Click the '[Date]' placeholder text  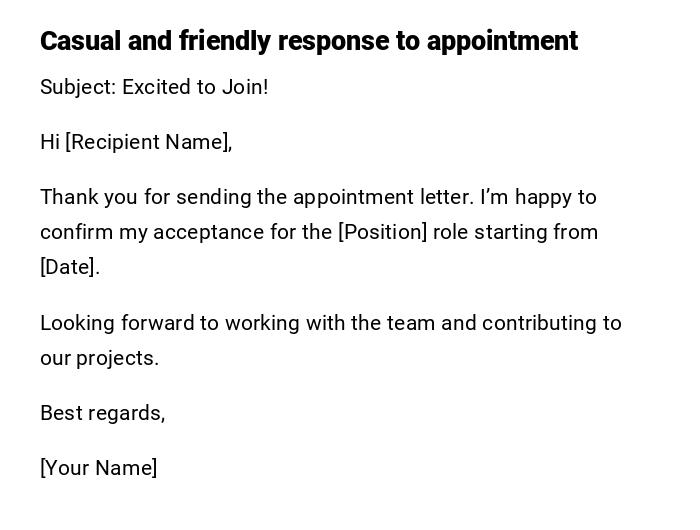68,267
